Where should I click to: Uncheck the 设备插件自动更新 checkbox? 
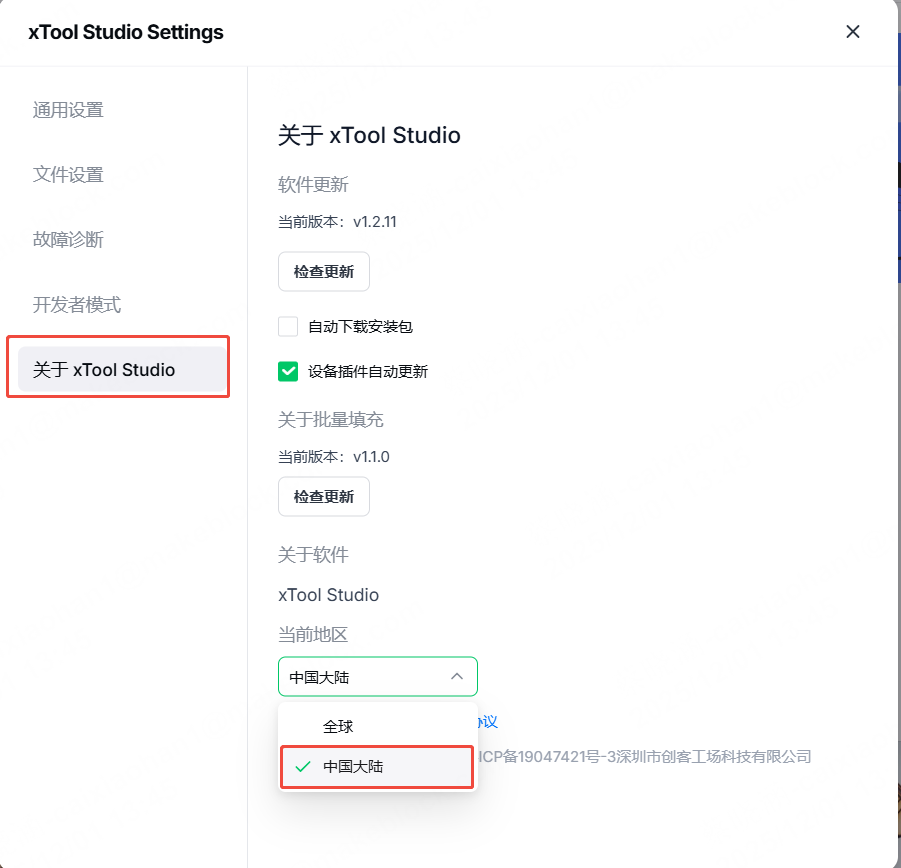[x=288, y=372]
